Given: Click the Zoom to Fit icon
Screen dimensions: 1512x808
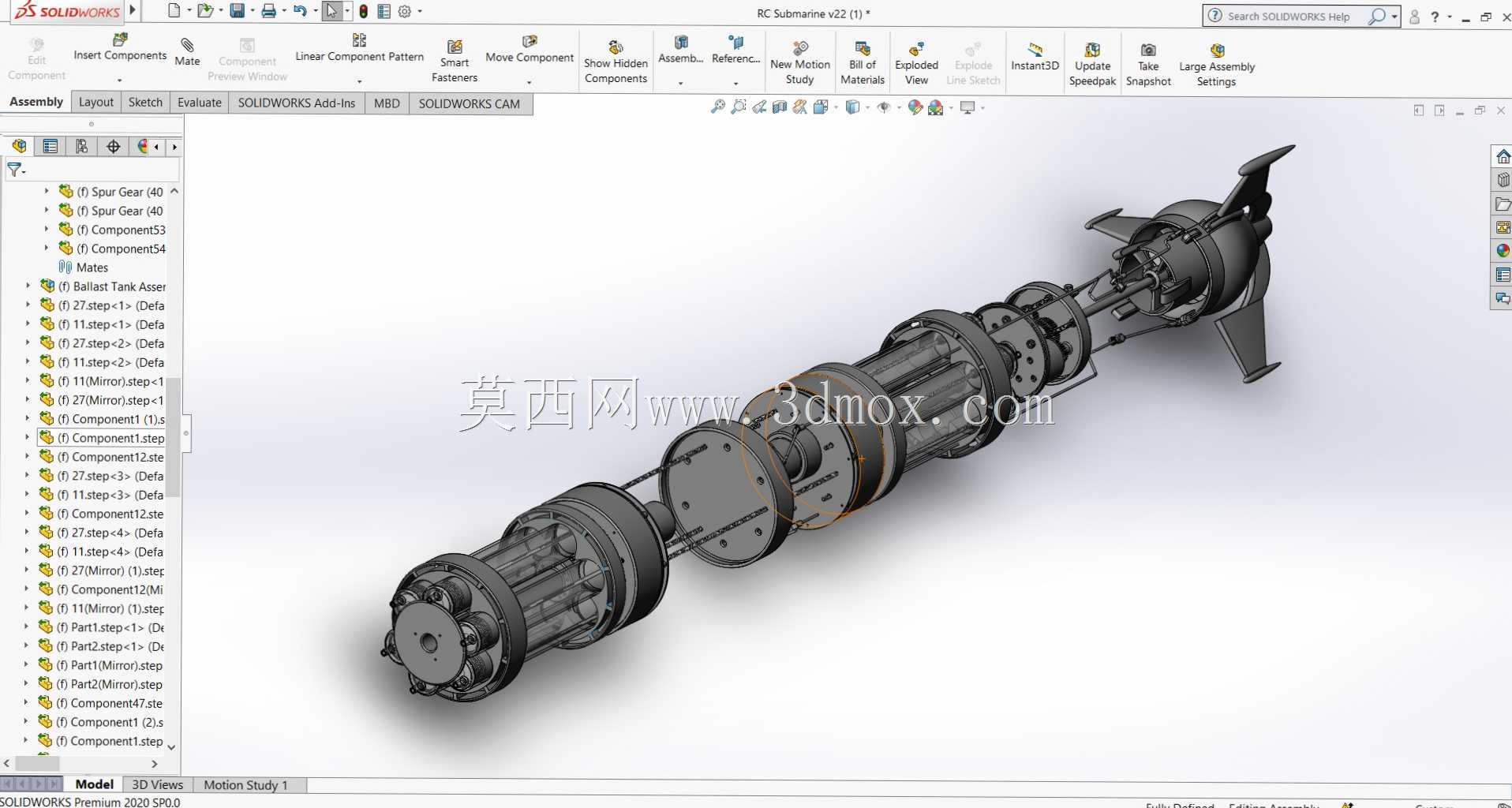Looking at the screenshot, I should [x=718, y=107].
